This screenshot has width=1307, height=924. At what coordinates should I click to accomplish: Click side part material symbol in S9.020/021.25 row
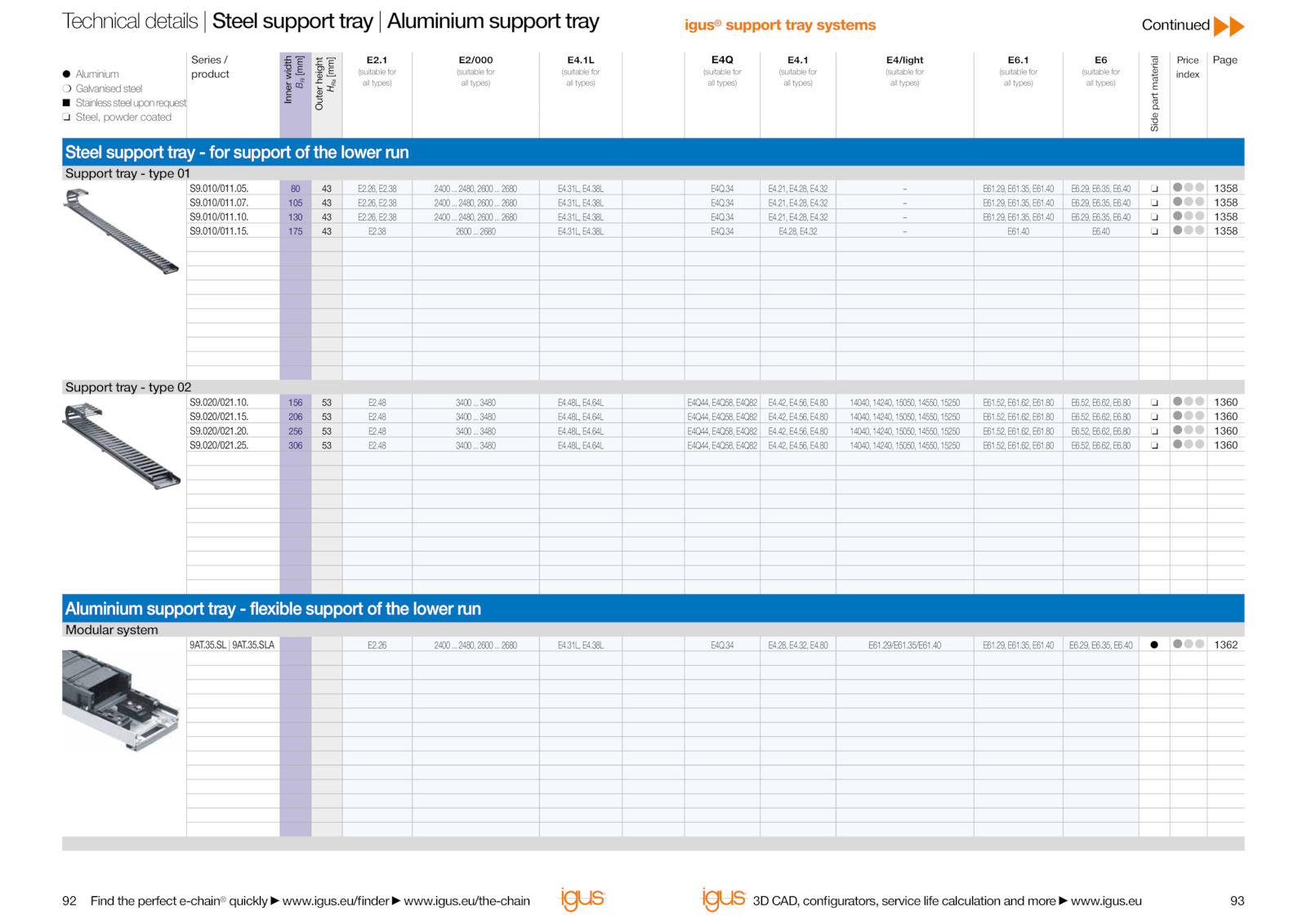[x=1154, y=445]
